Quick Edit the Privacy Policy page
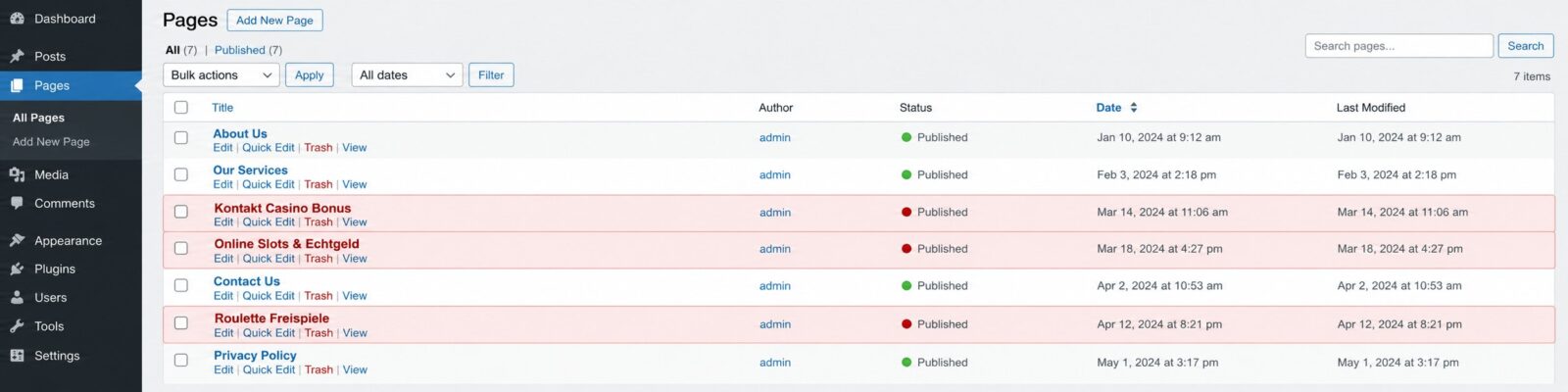The image size is (1568, 392). tap(269, 370)
